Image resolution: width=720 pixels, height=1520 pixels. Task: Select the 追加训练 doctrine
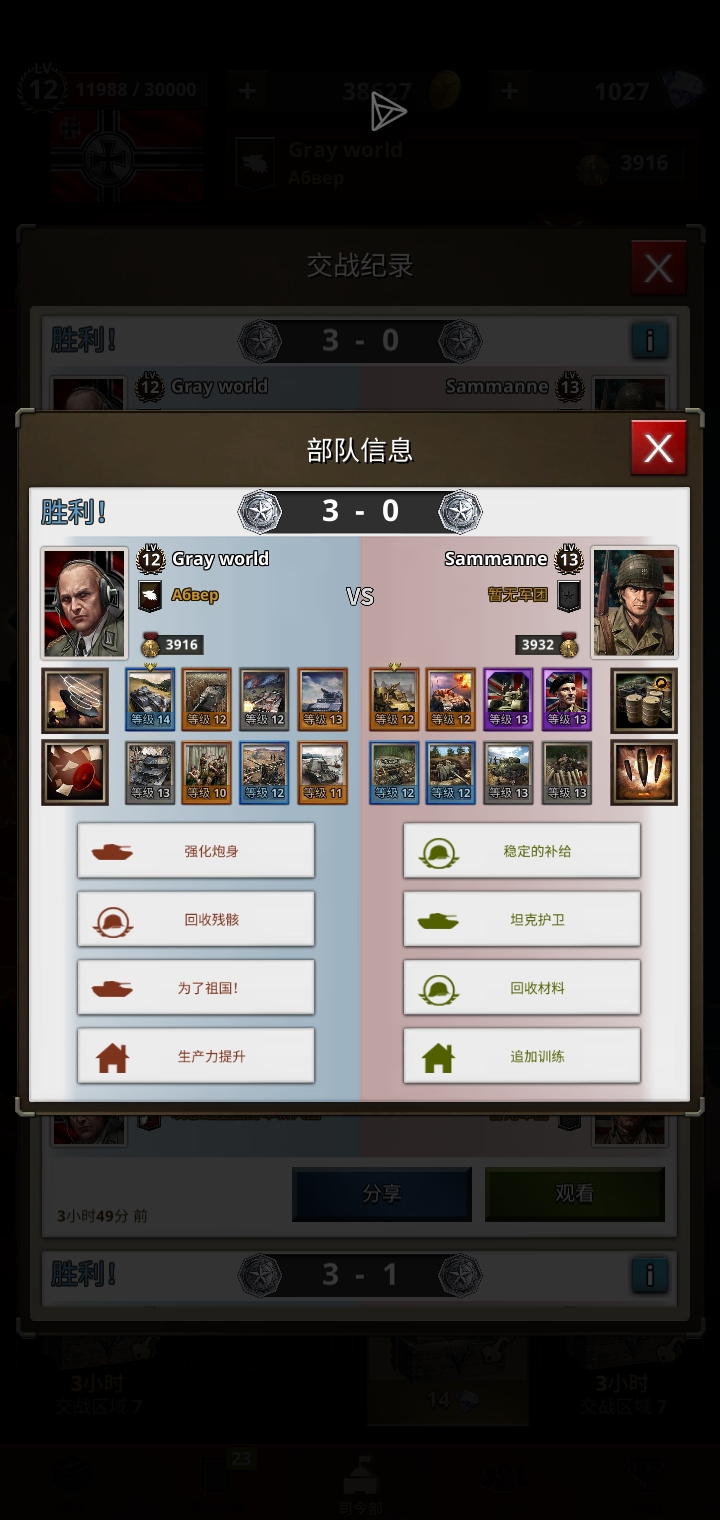pos(522,1055)
